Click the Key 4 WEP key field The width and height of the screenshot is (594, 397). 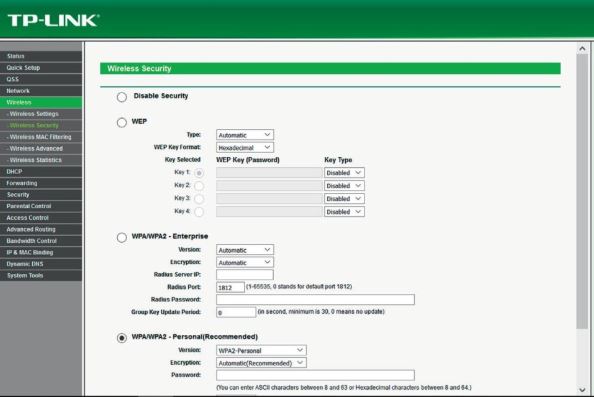click(x=269, y=211)
